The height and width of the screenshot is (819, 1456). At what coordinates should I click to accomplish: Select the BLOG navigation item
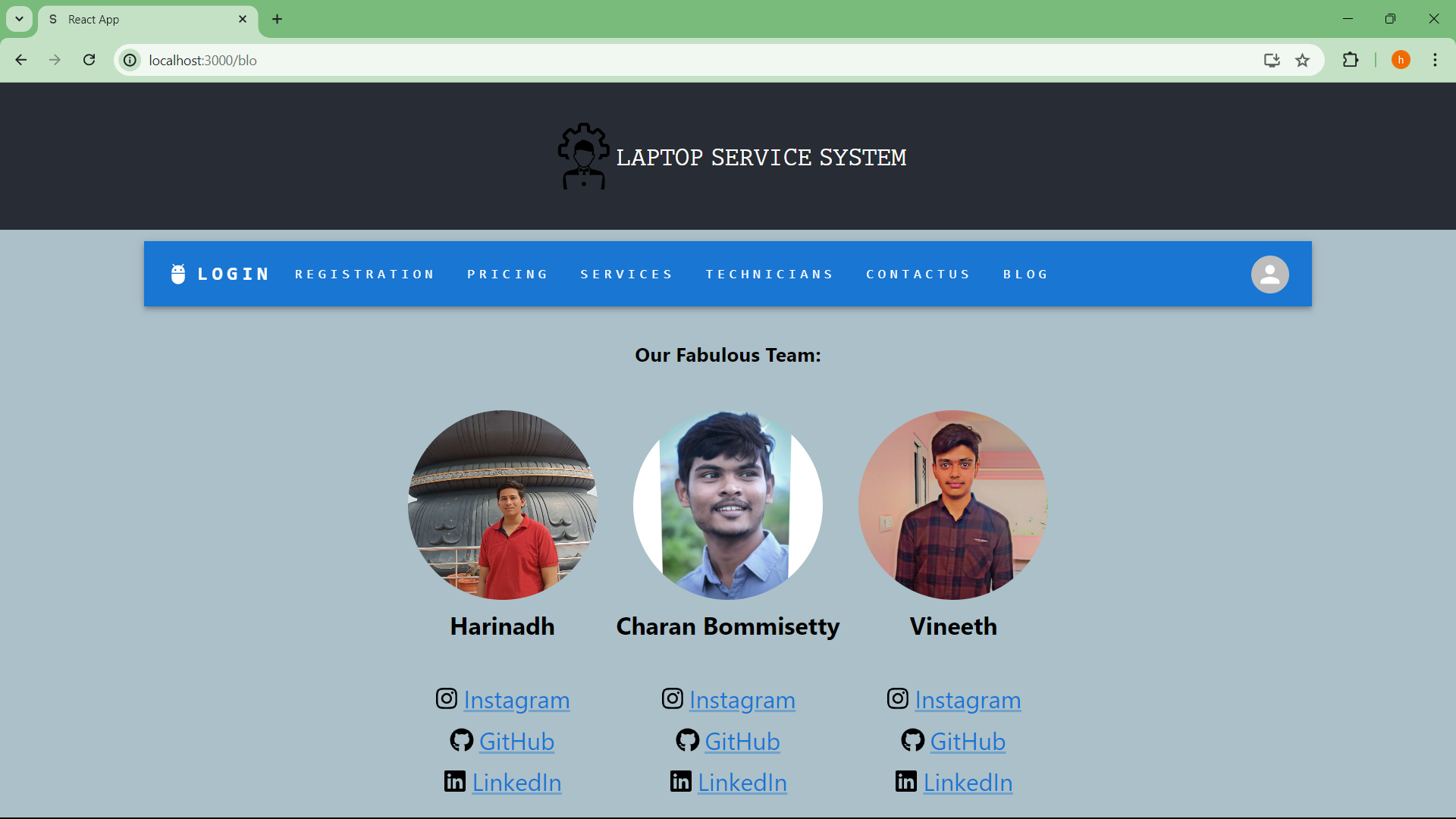pos(1026,275)
